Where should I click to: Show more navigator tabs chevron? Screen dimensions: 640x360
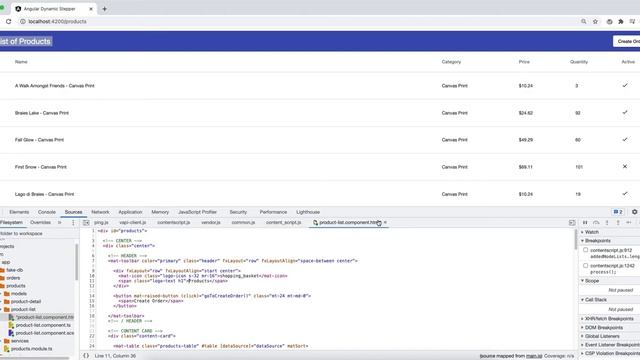pos(60,222)
